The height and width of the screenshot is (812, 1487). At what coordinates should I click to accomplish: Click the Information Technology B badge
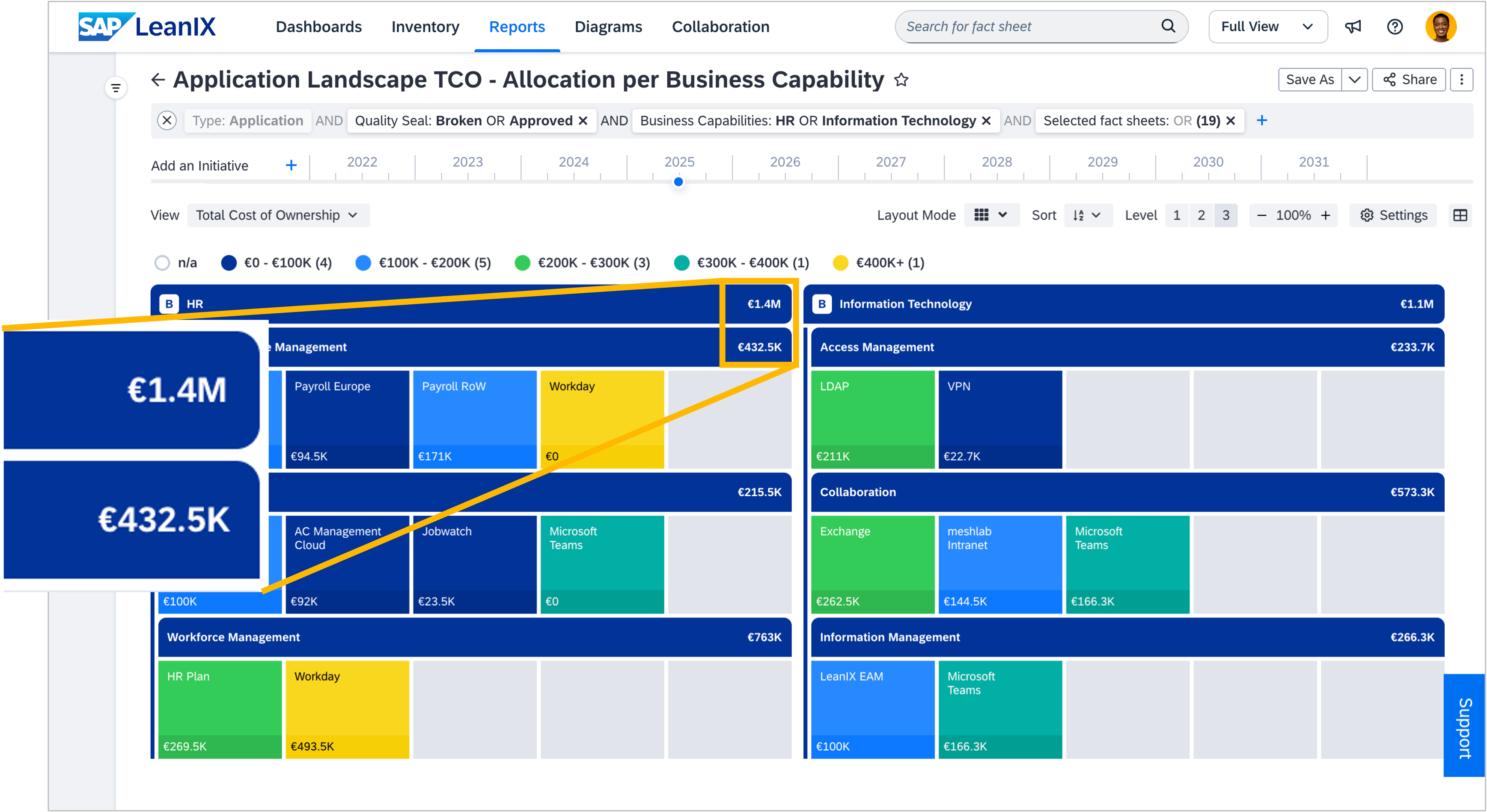pyautogui.click(x=821, y=303)
